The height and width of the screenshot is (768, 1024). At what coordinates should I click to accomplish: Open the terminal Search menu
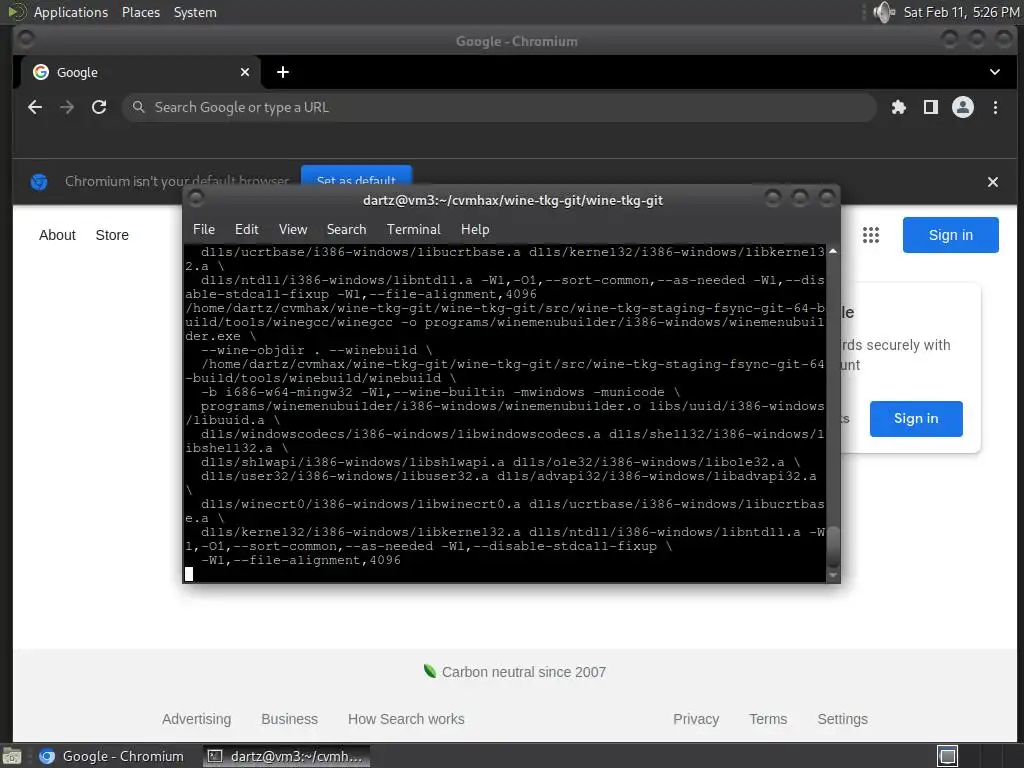coord(346,229)
